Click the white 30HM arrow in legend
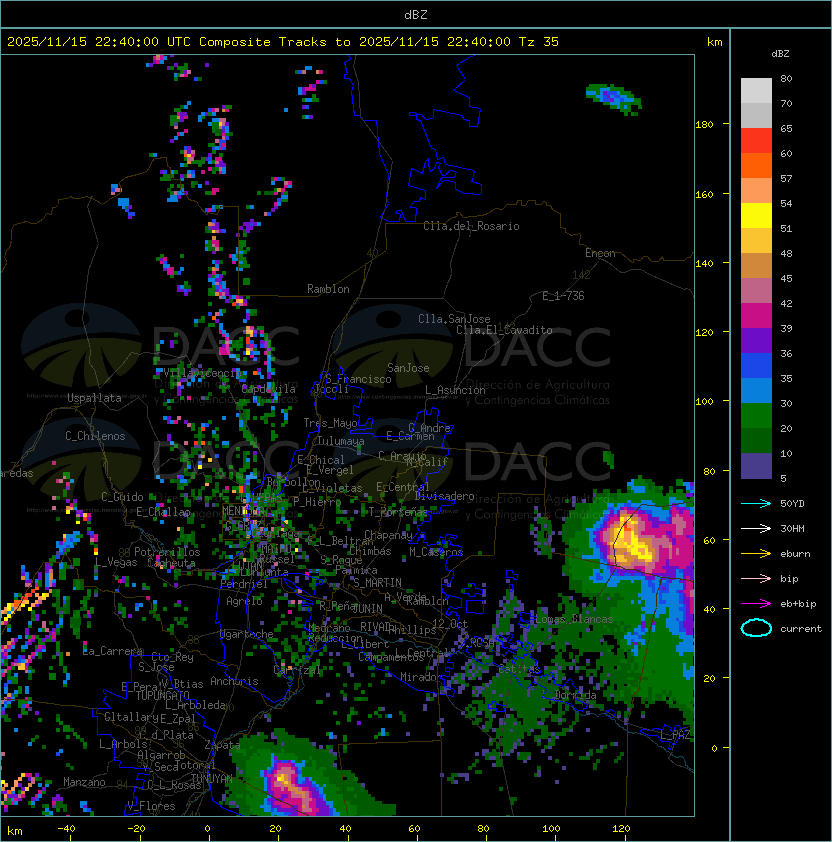Viewport: 832px width, 842px height. [756, 528]
